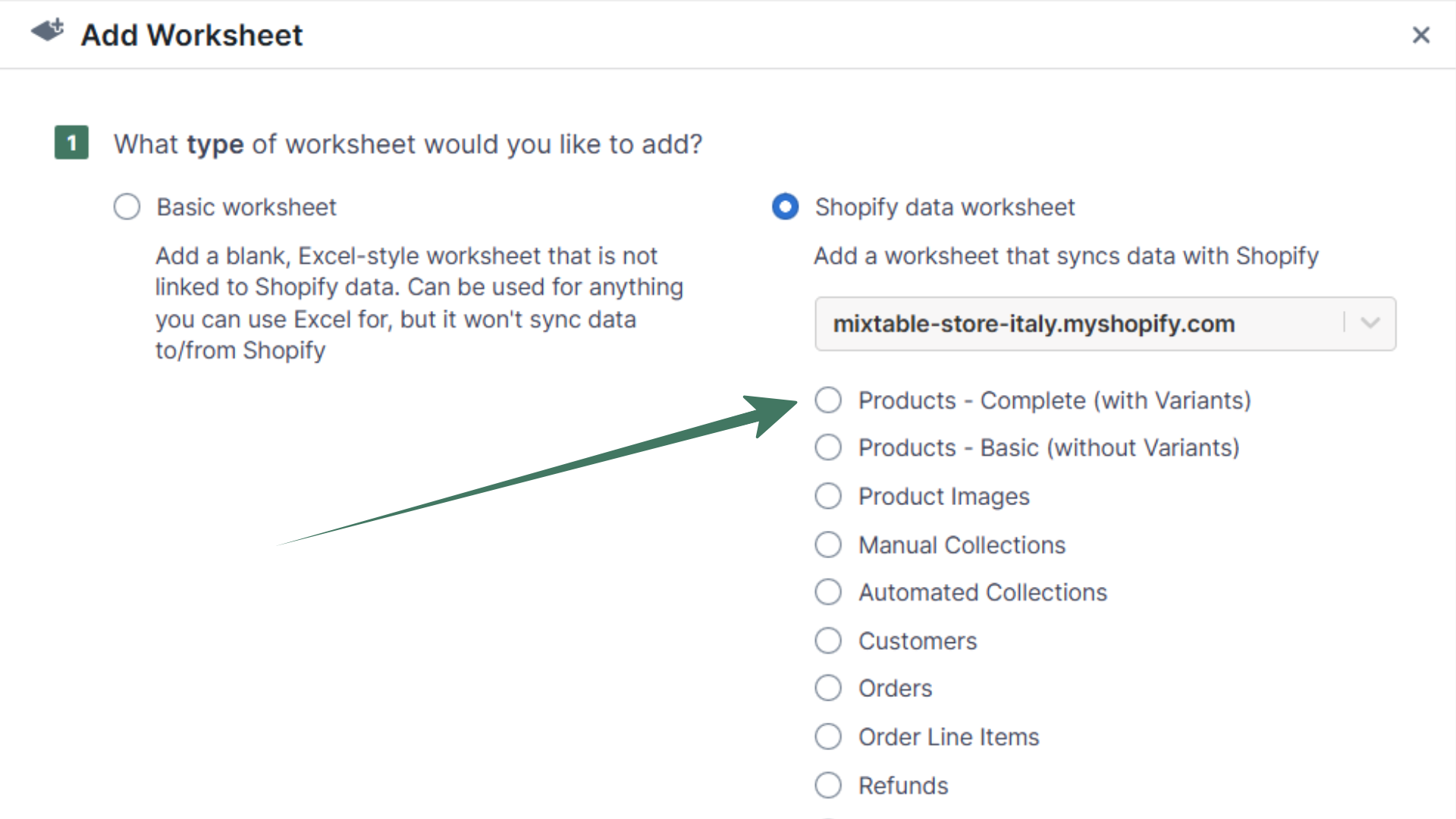Pick the Customers radio button
This screenshot has height=819, width=1456.
(828, 641)
